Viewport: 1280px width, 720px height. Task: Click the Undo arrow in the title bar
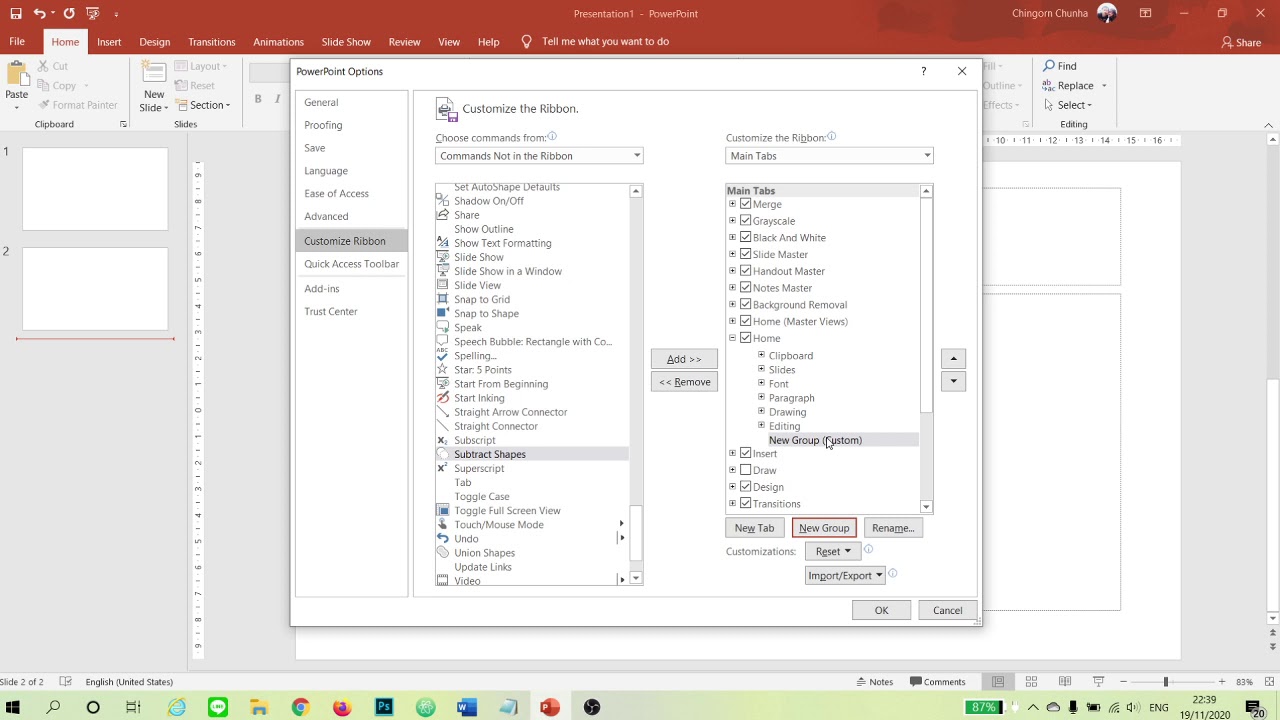click(x=39, y=14)
